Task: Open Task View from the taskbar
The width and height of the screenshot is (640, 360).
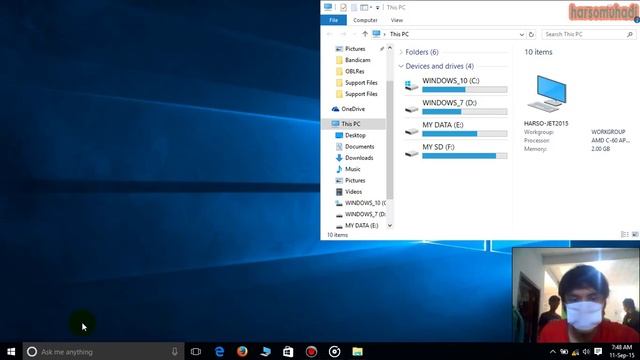Action: click(x=196, y=351)
